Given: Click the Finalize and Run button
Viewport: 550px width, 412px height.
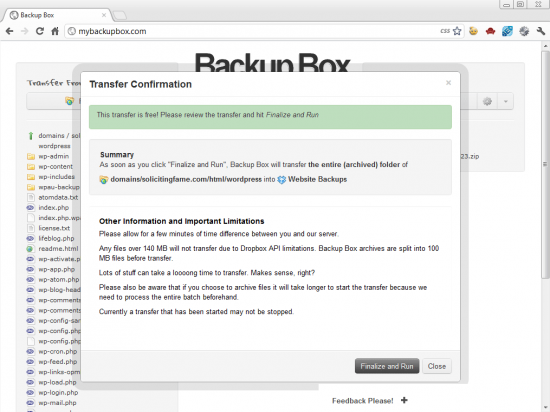Looking at the screenshot, I should pyautogui.click(x=387, y=366).
